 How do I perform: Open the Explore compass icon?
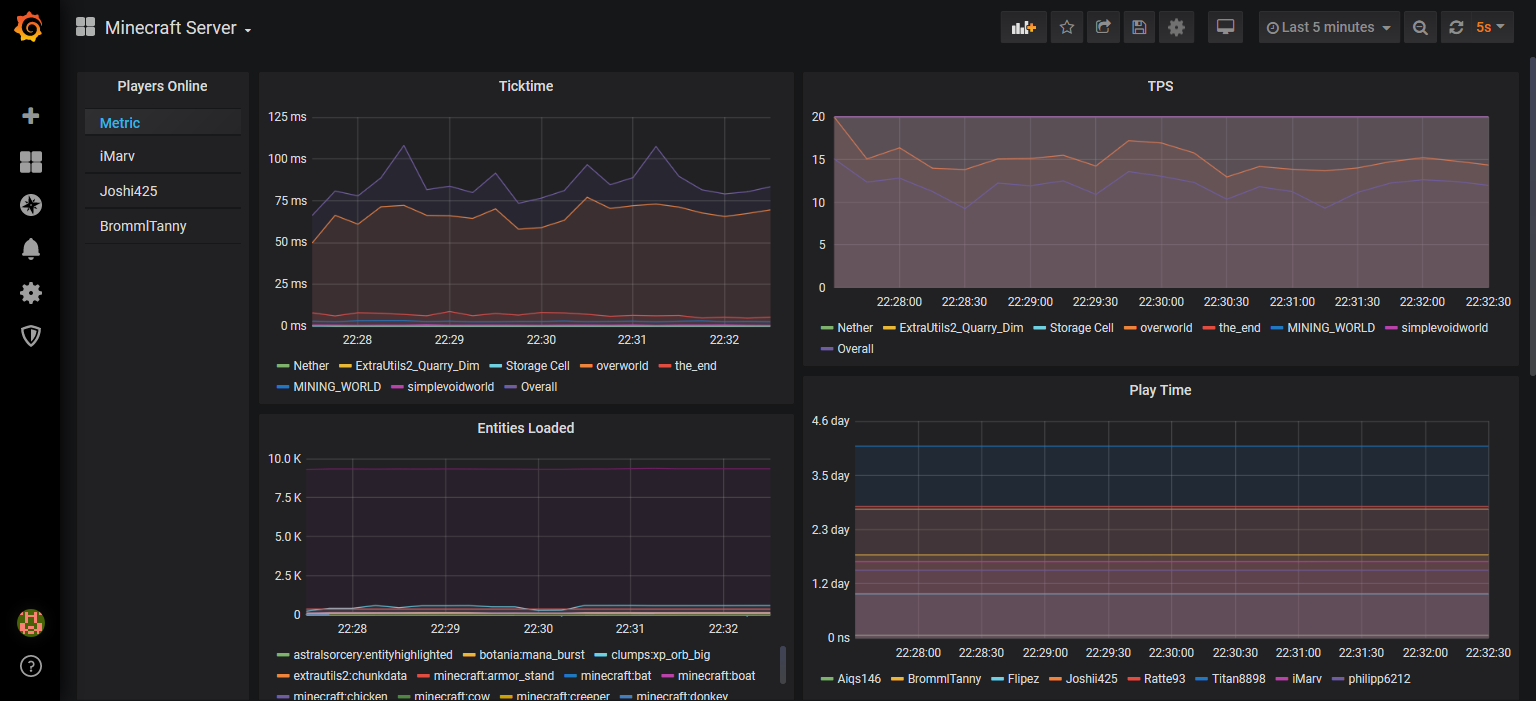[x=30, y=205]
